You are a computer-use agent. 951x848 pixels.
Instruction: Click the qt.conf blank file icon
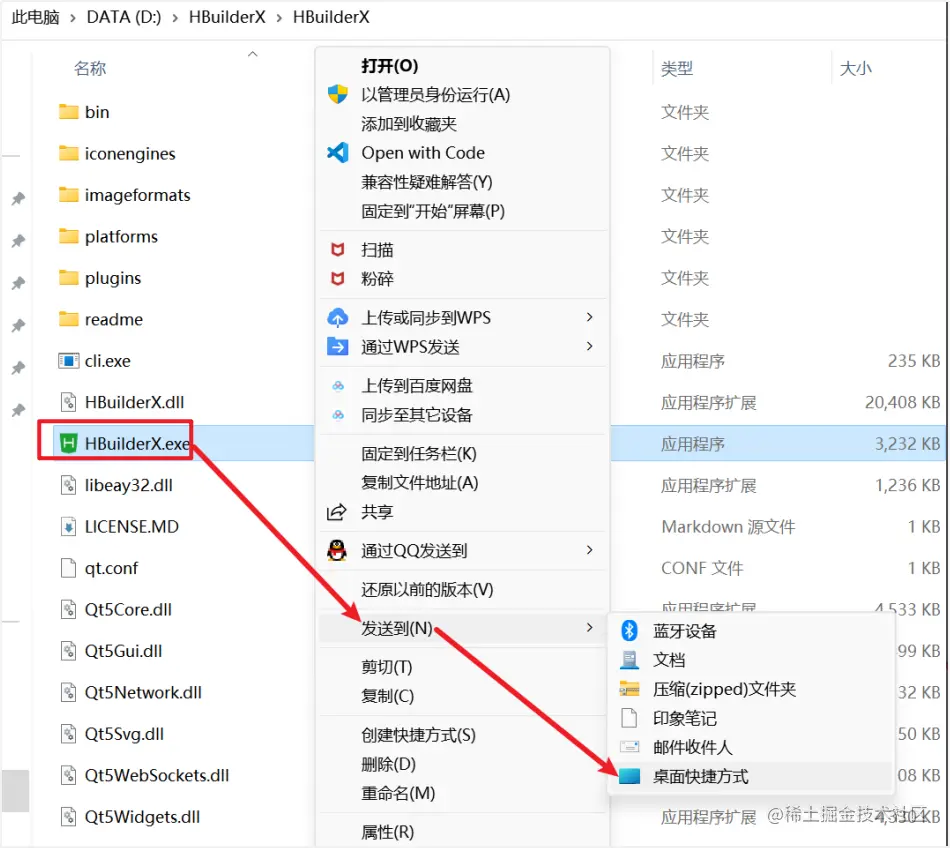coord(69,568)
